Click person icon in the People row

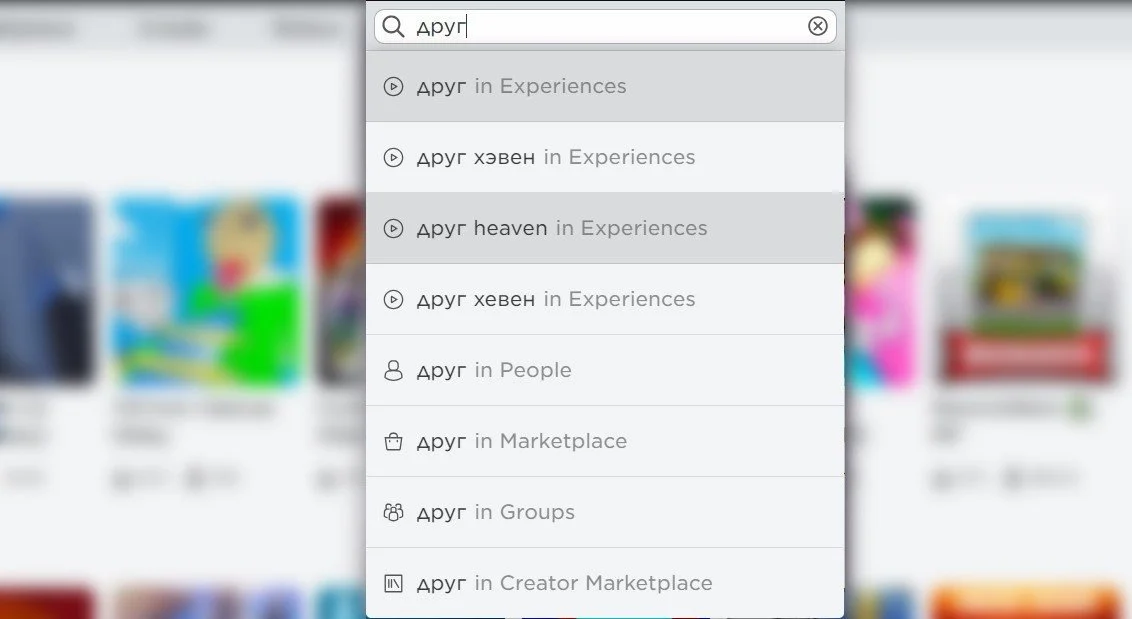[x=393, y=371]
